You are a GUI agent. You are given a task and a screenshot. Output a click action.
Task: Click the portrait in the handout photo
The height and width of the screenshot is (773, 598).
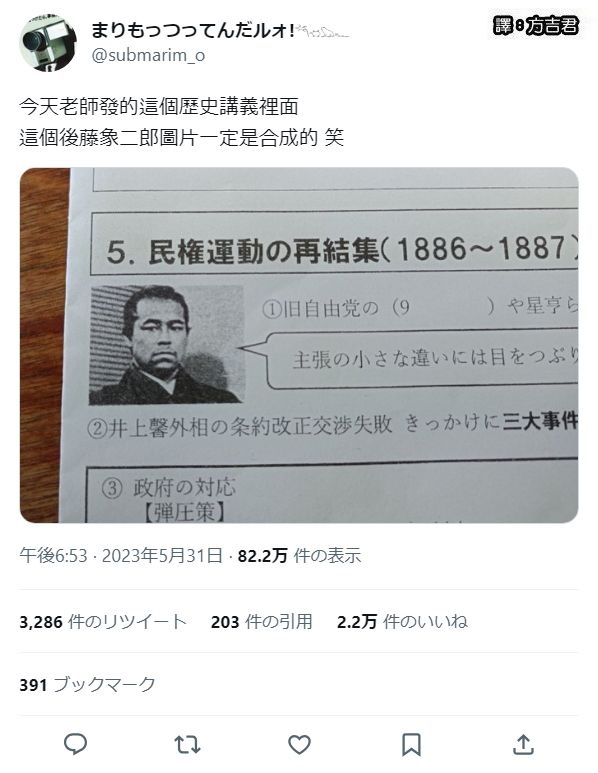166,345
